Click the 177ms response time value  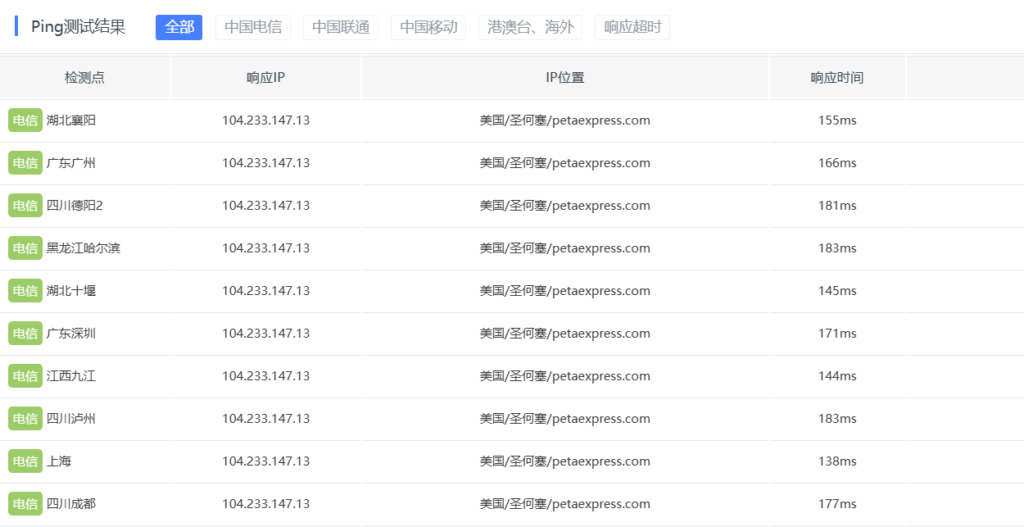click(x=837, y=504)
